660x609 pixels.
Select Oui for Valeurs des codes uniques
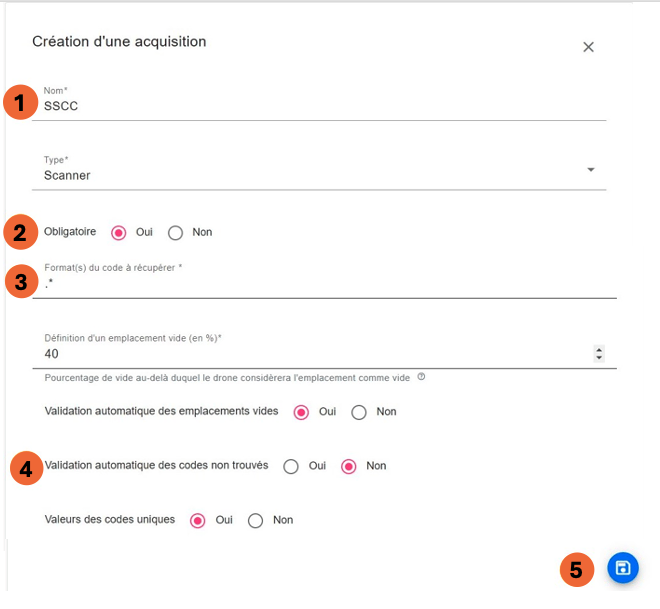click(198, 520)
